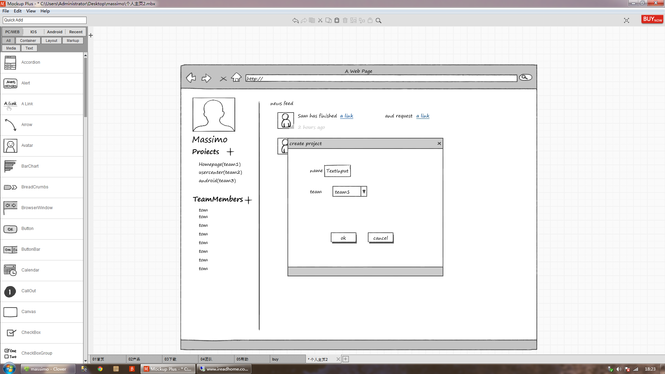Click the BUY now button
Image resolution: width=665 pixels, height=374 pixels.
tap(652, 20)
